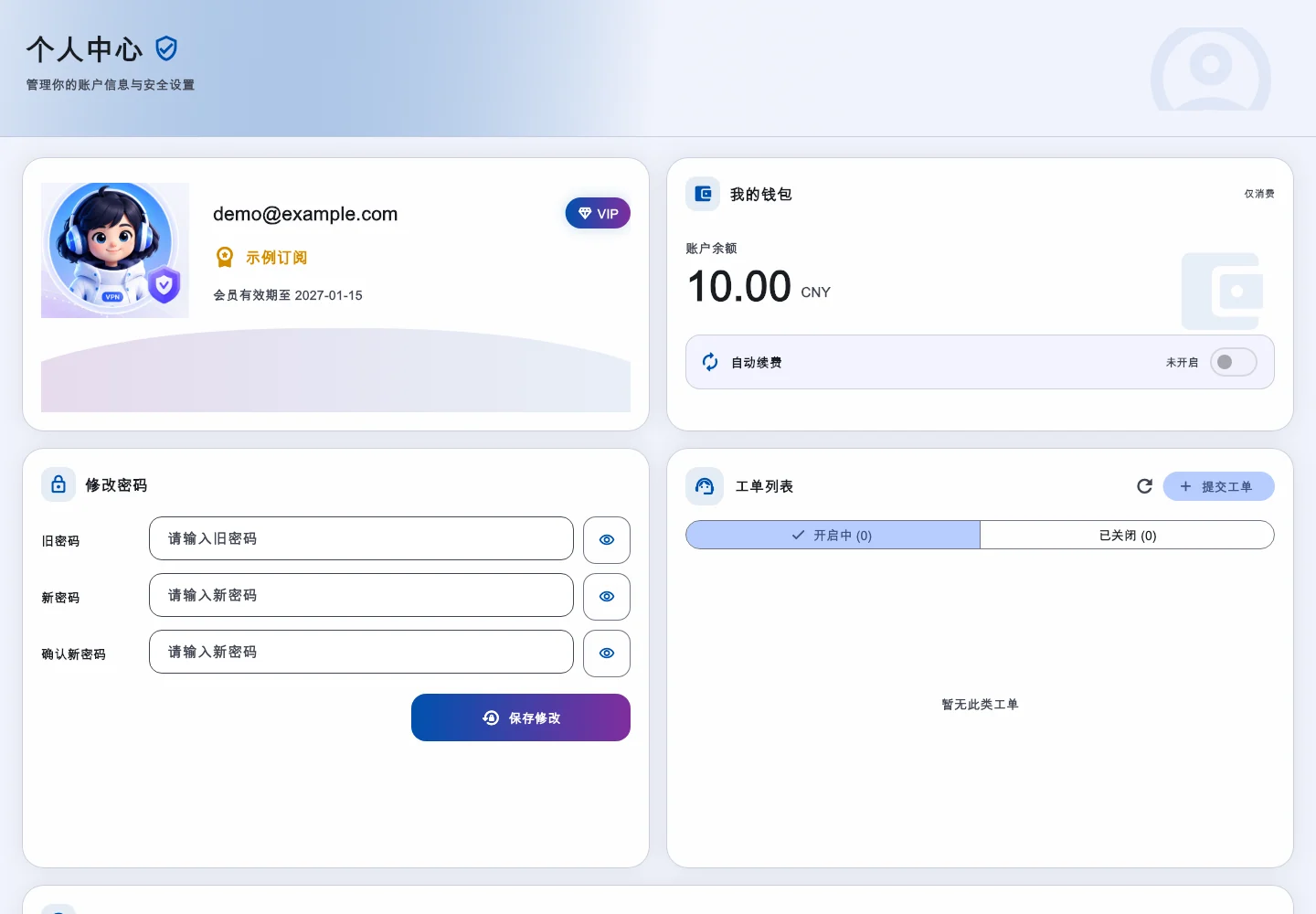Click the 账户余额 label
Viewport: 1316px width, 914px height.
[x=711, y=249]
